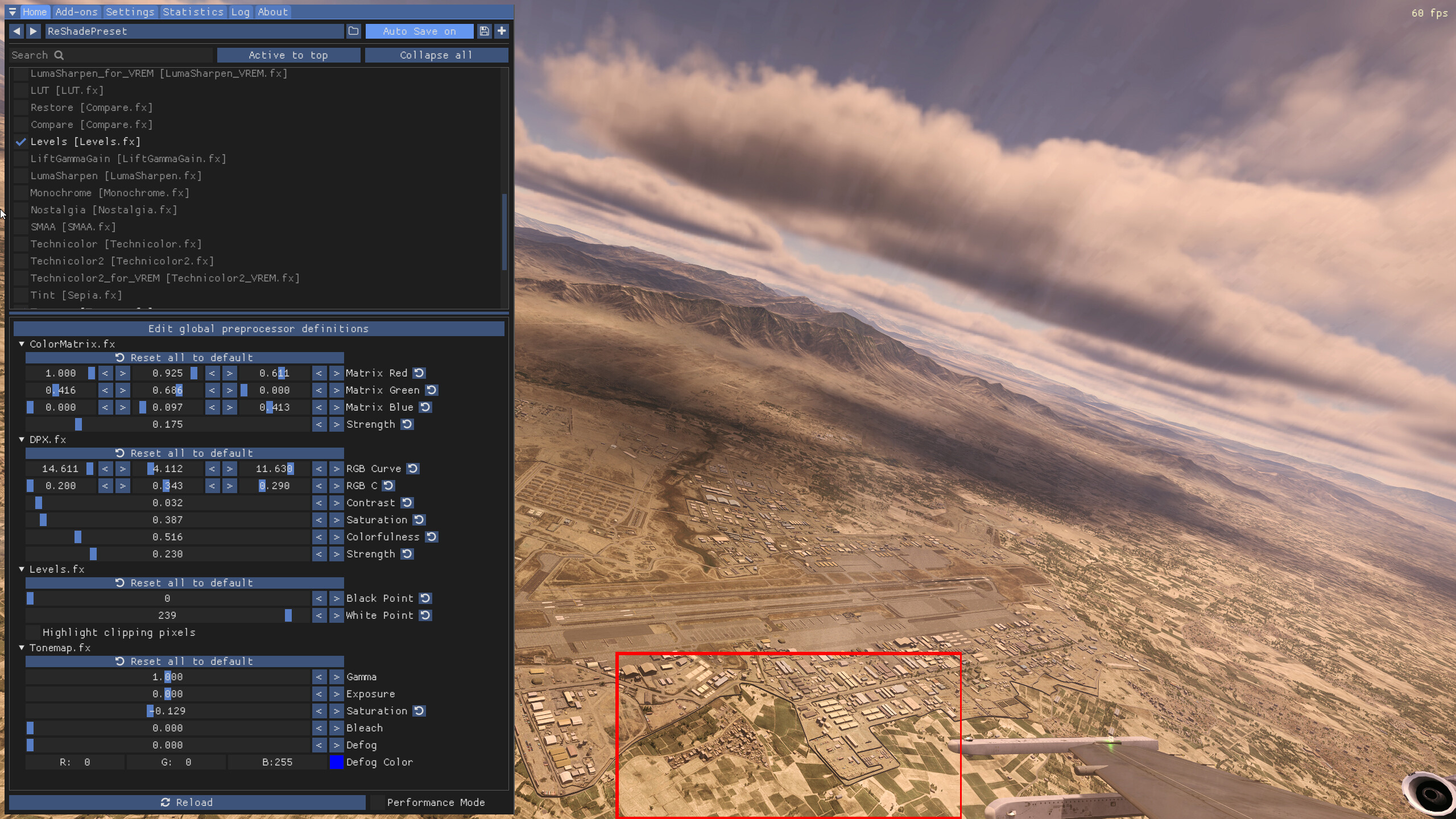1456x819 pixels.
Task: Collapse the Tonemap.fx section
Action: [22, 648]
